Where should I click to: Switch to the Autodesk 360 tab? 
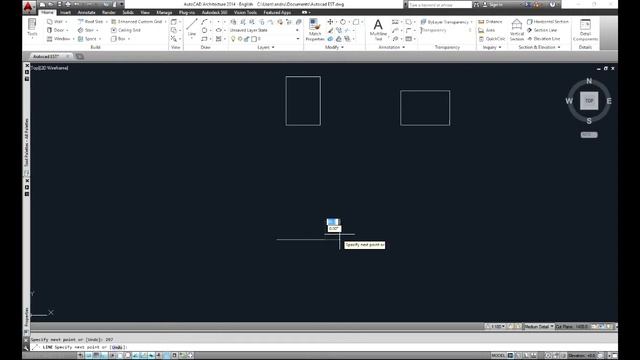tap(214, 13)
